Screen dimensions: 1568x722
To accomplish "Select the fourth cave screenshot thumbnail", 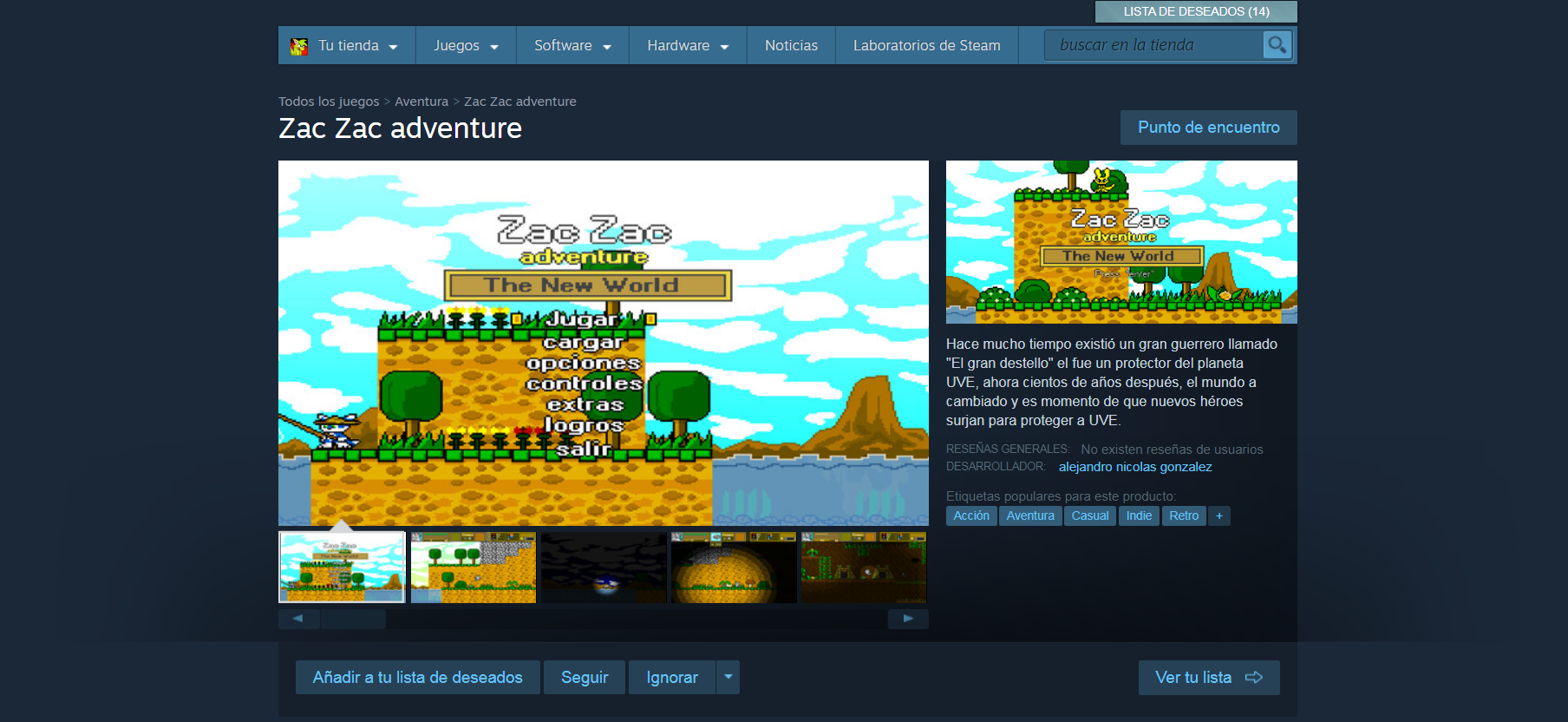I will click(734, 568).
